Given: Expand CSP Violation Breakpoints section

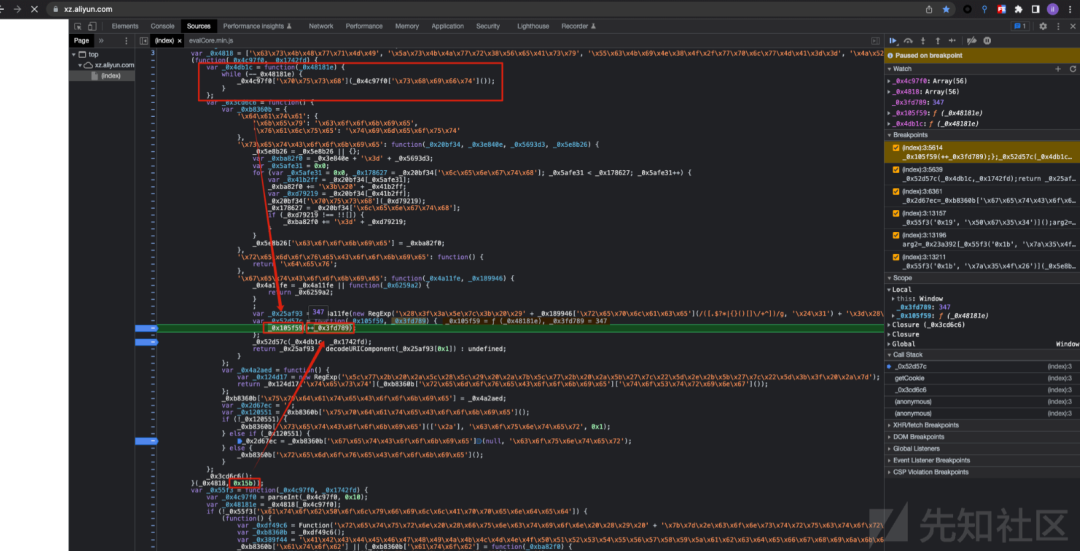Looking at the screenshot, I should point(982,472).
